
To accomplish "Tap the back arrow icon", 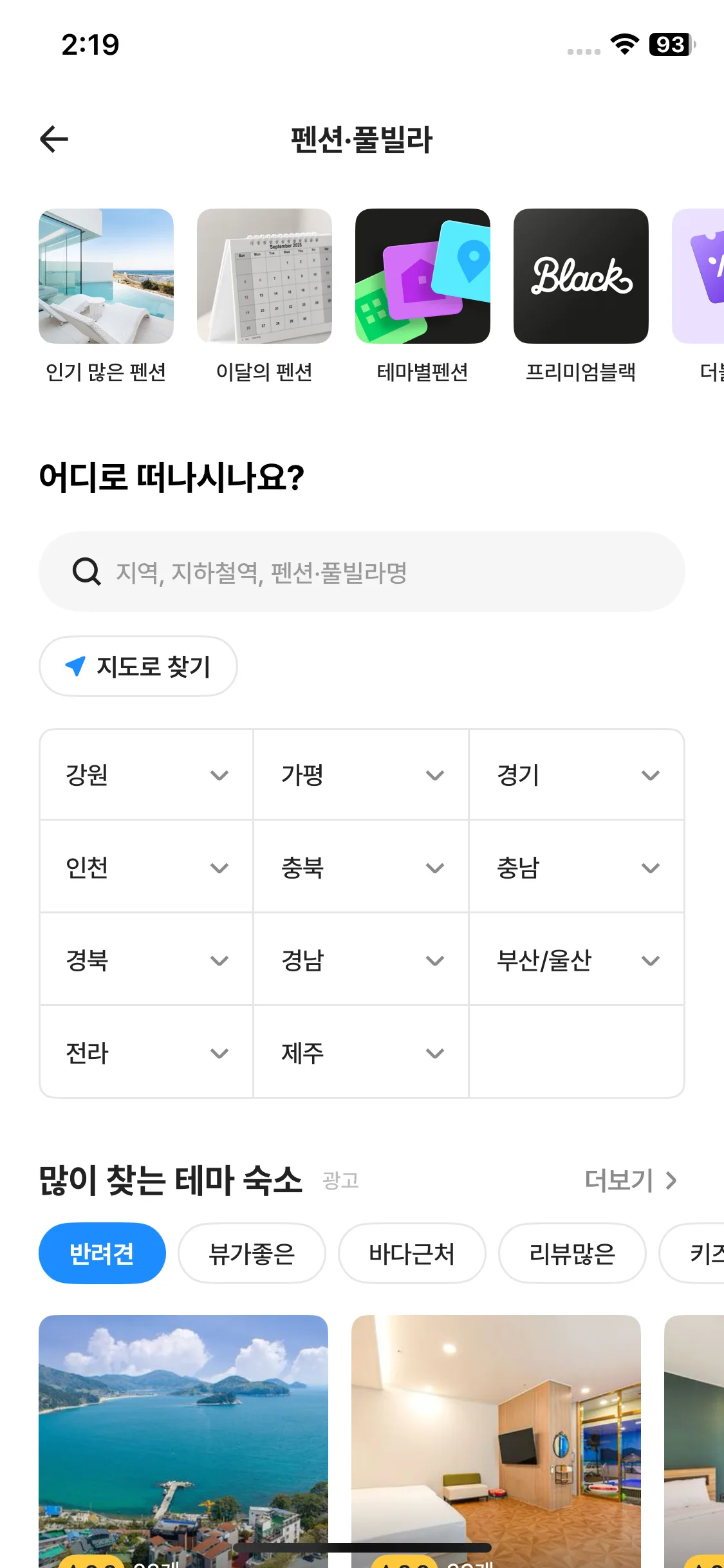I will pyautogui.click(x=54, y=139).
